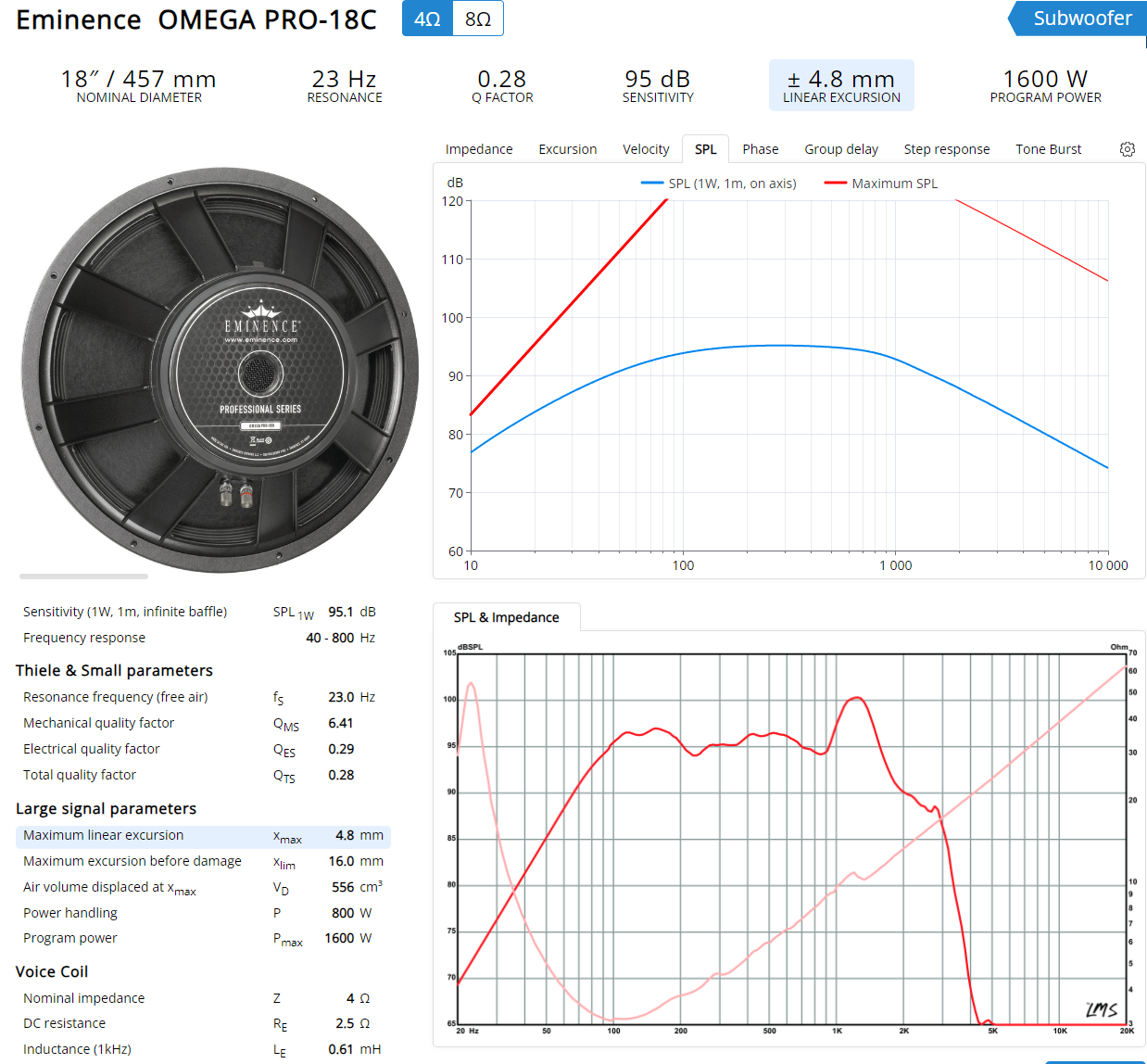
Task: Click the 23 Hz resonance stat
Action: pyautogui.click(x=345, y=85)
